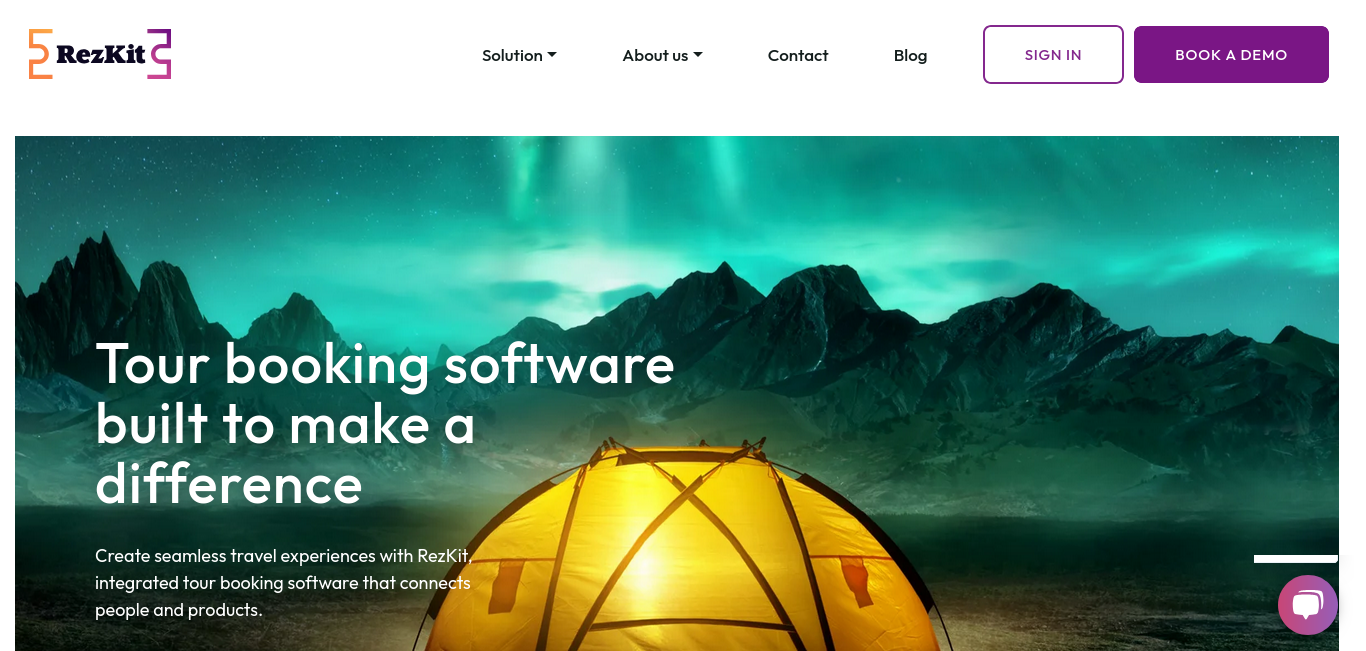Viewport: 1366px width, 651px height.
Task: Click the Solution caret arrow
Action: pos(552,55)
